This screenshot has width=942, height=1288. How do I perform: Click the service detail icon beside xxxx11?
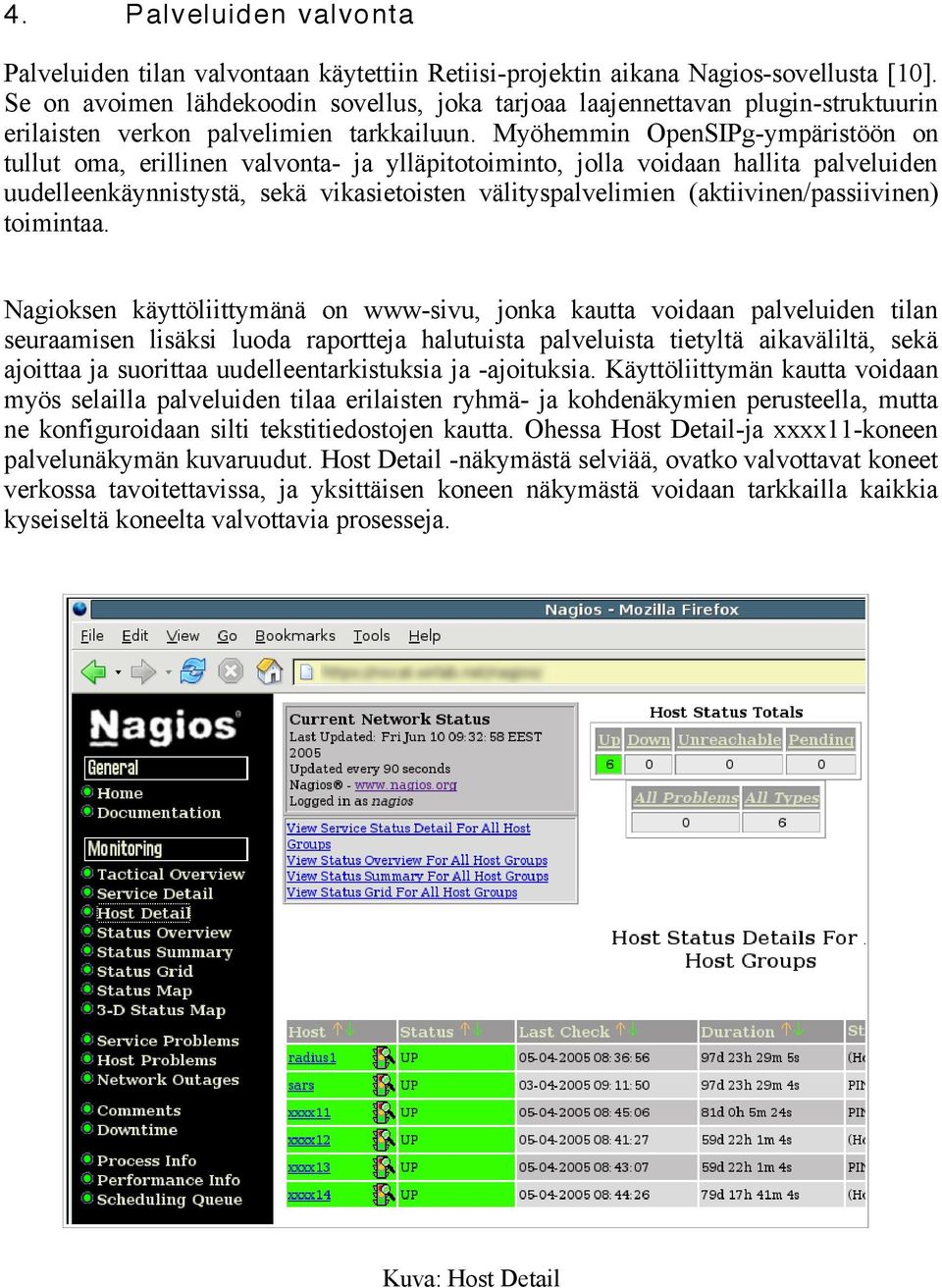click(x=383, y=1112)
